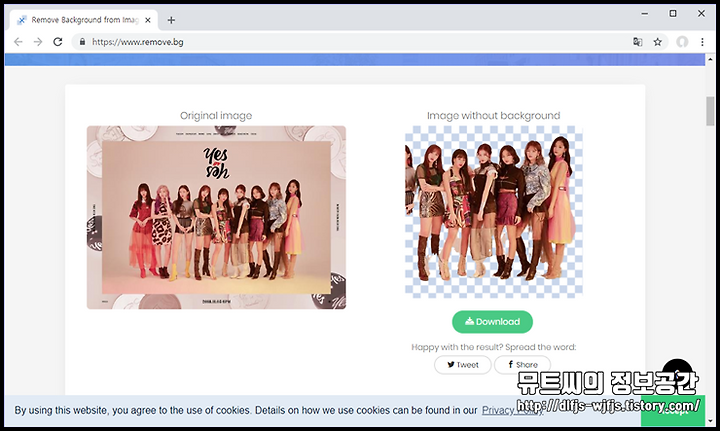Maximize the browser window
The height and width of the screenshot is (431, 720).
pos(673,14)
